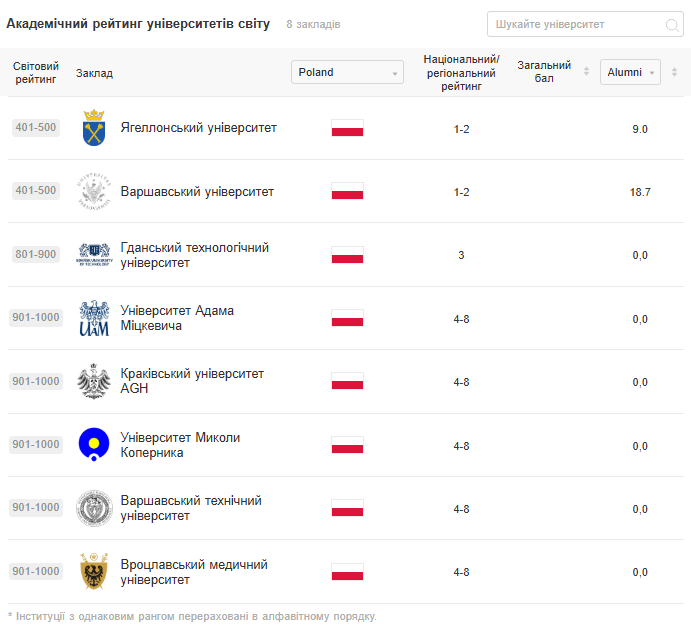Open Ягеллонський університет link
The width and height of the screenshot is (691, 638).
pyautogui.click(x=198, y=128)
